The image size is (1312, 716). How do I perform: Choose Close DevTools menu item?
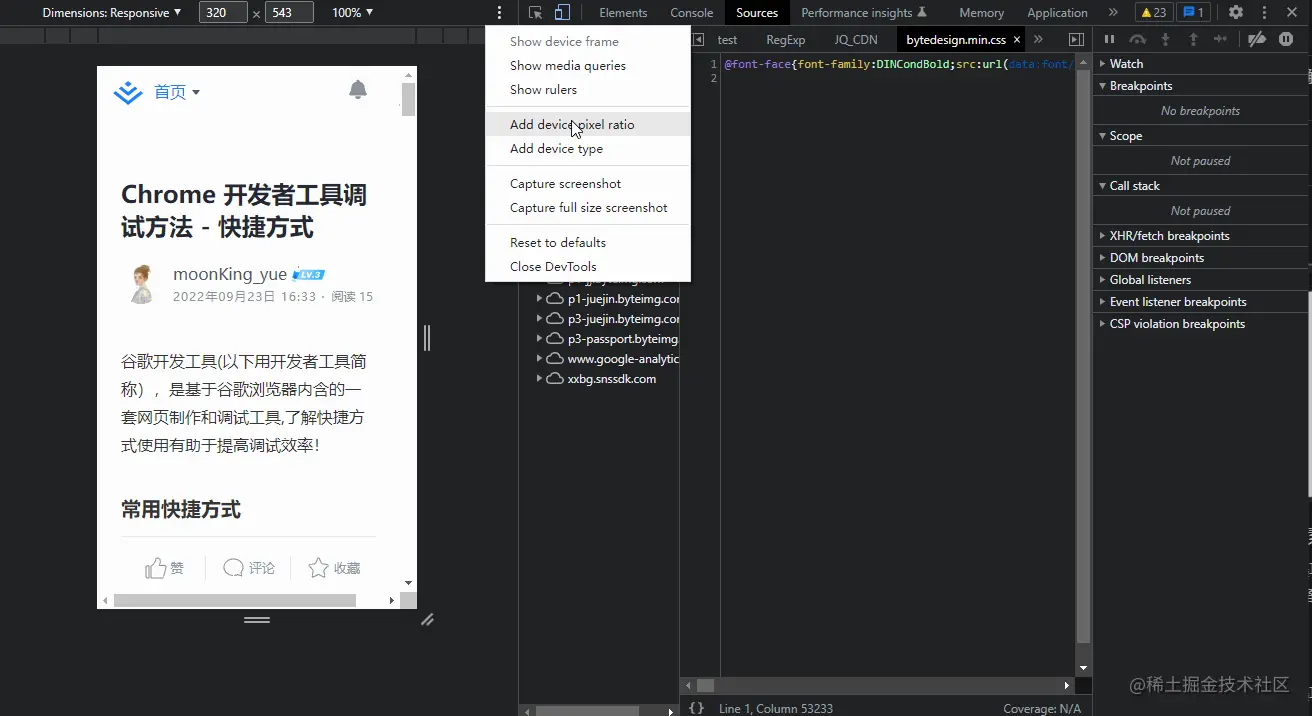[588, 267]
